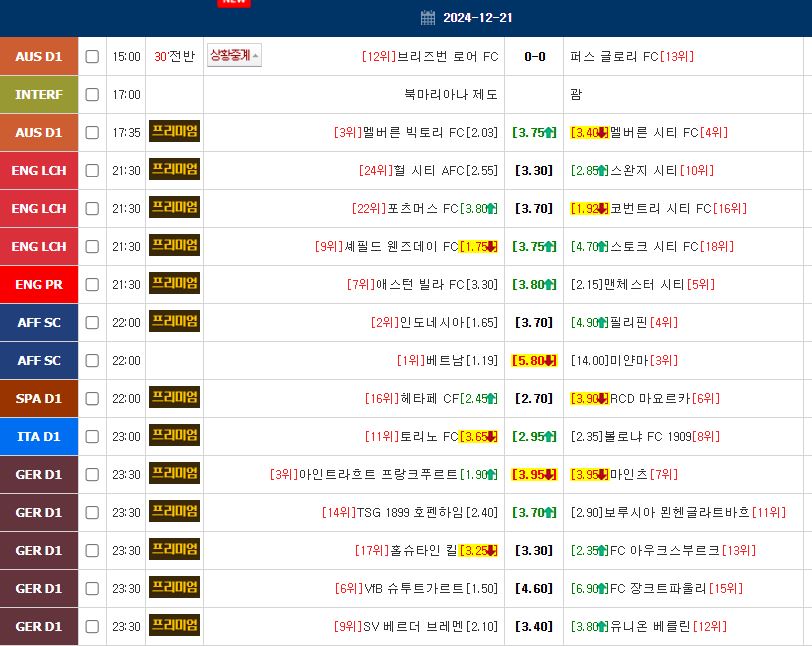Open 스토크 시티 FC team link
The width and height of the screenshot is (812, 646).
(x=655, y=247)
